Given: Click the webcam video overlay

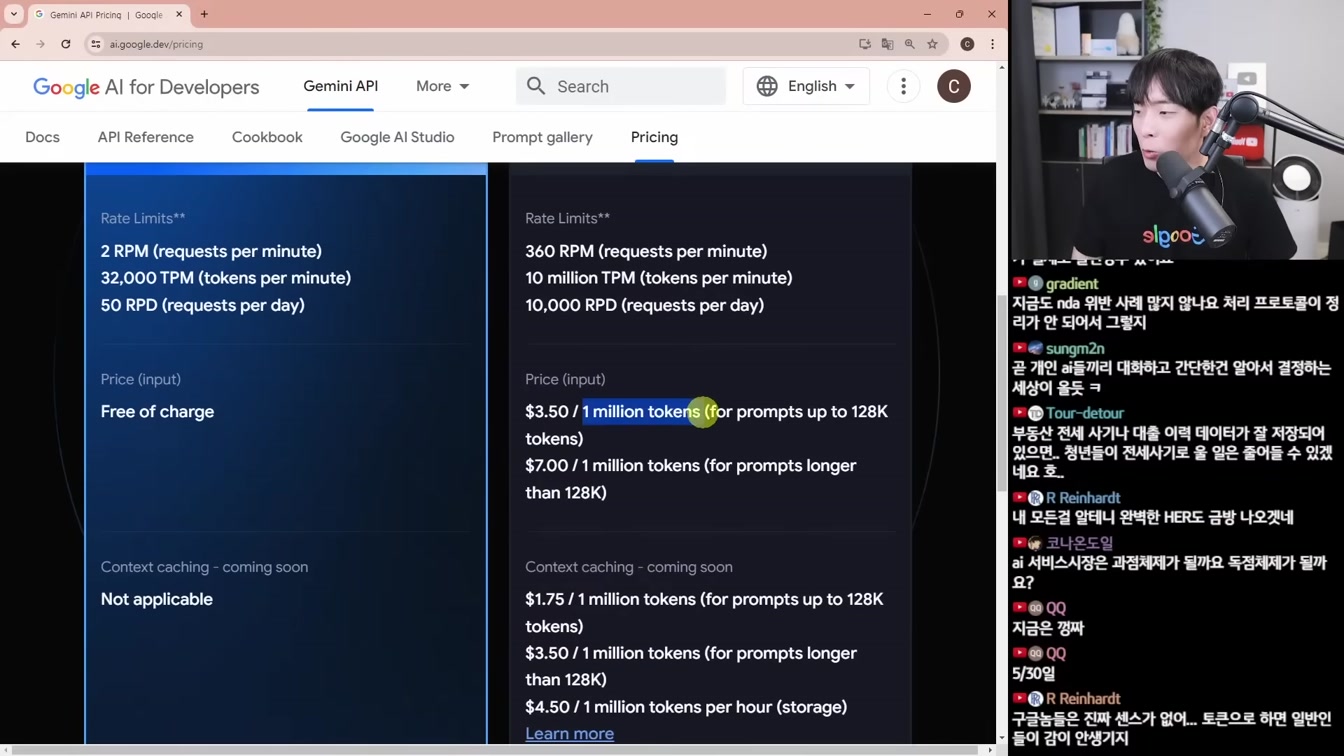Looking at the screenshot, I should (1177, 130).
